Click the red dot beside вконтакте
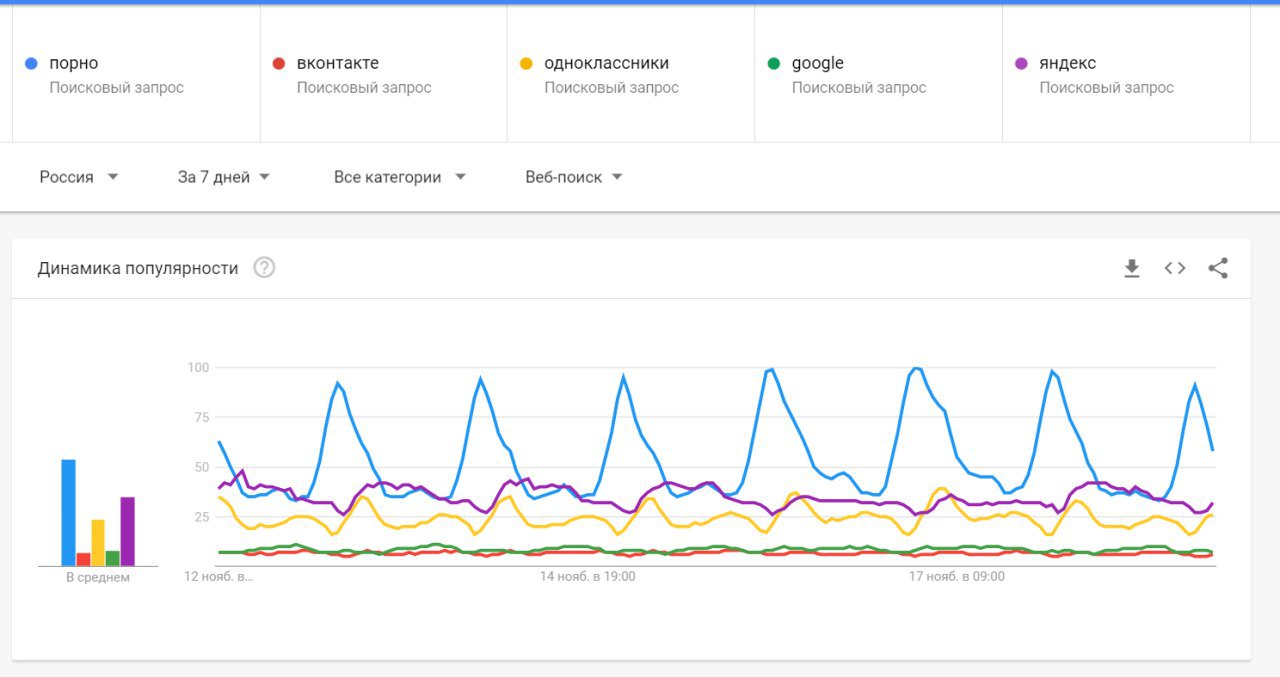The image size is (1280, 677). point(279,64)
